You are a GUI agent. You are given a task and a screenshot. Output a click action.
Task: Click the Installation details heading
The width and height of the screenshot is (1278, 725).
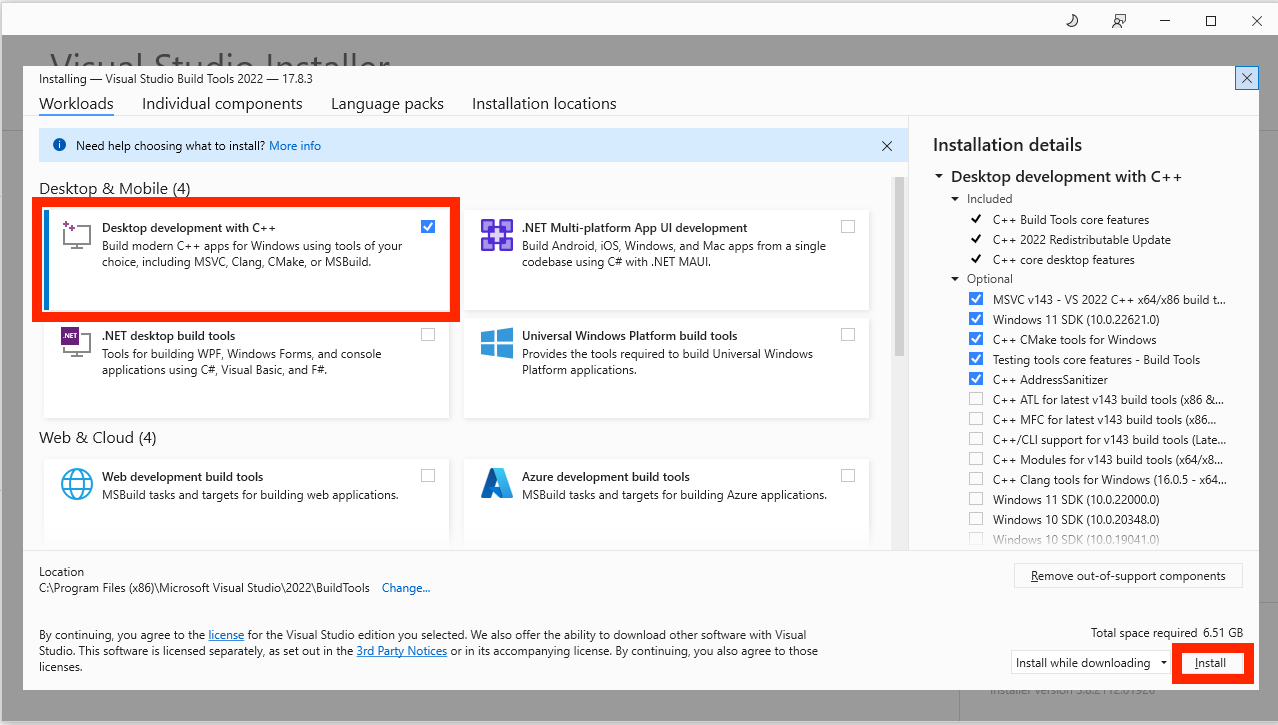[x=1007, y=145]
